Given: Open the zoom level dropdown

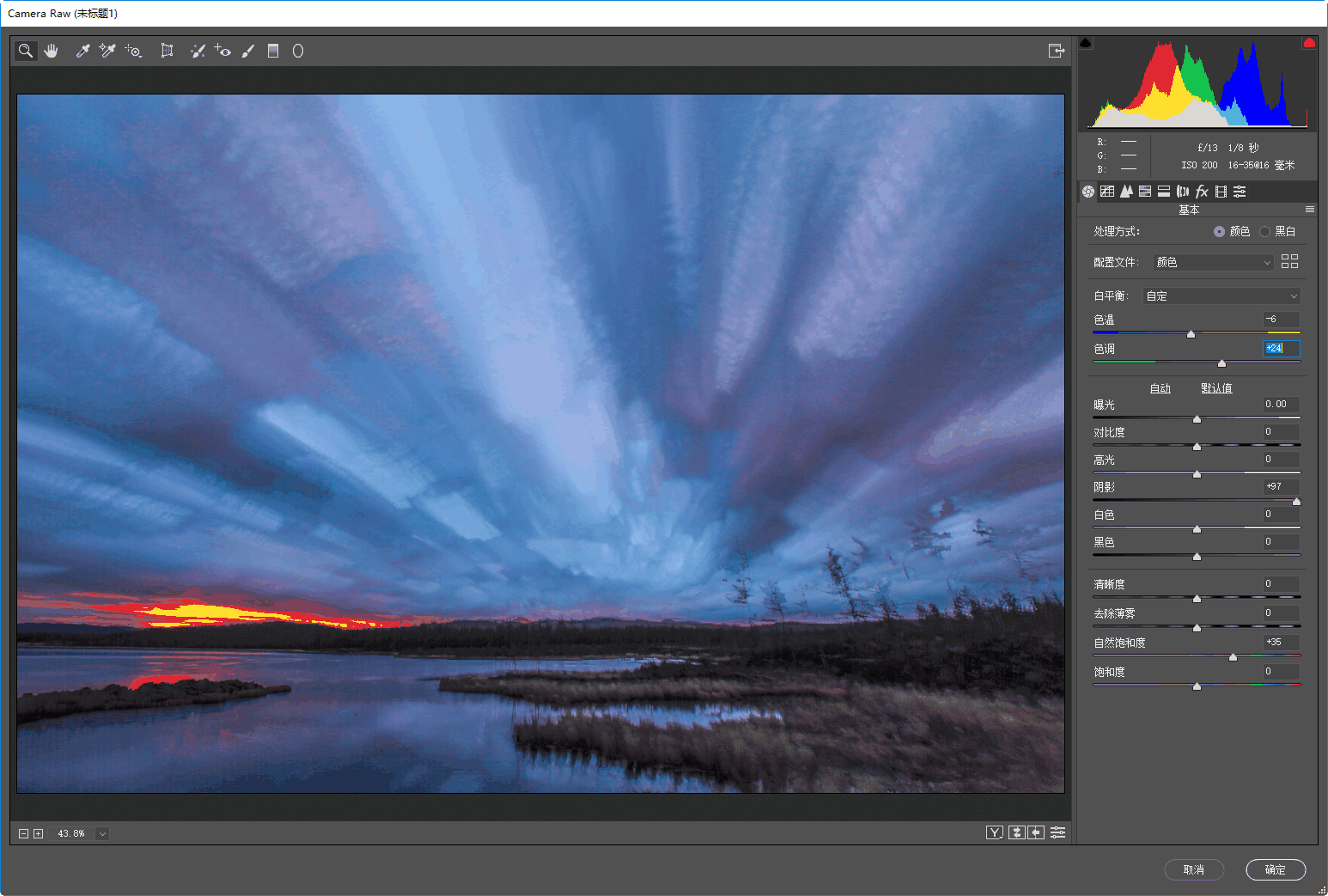Looking at the screenshot, I should [x=102, y=833].
